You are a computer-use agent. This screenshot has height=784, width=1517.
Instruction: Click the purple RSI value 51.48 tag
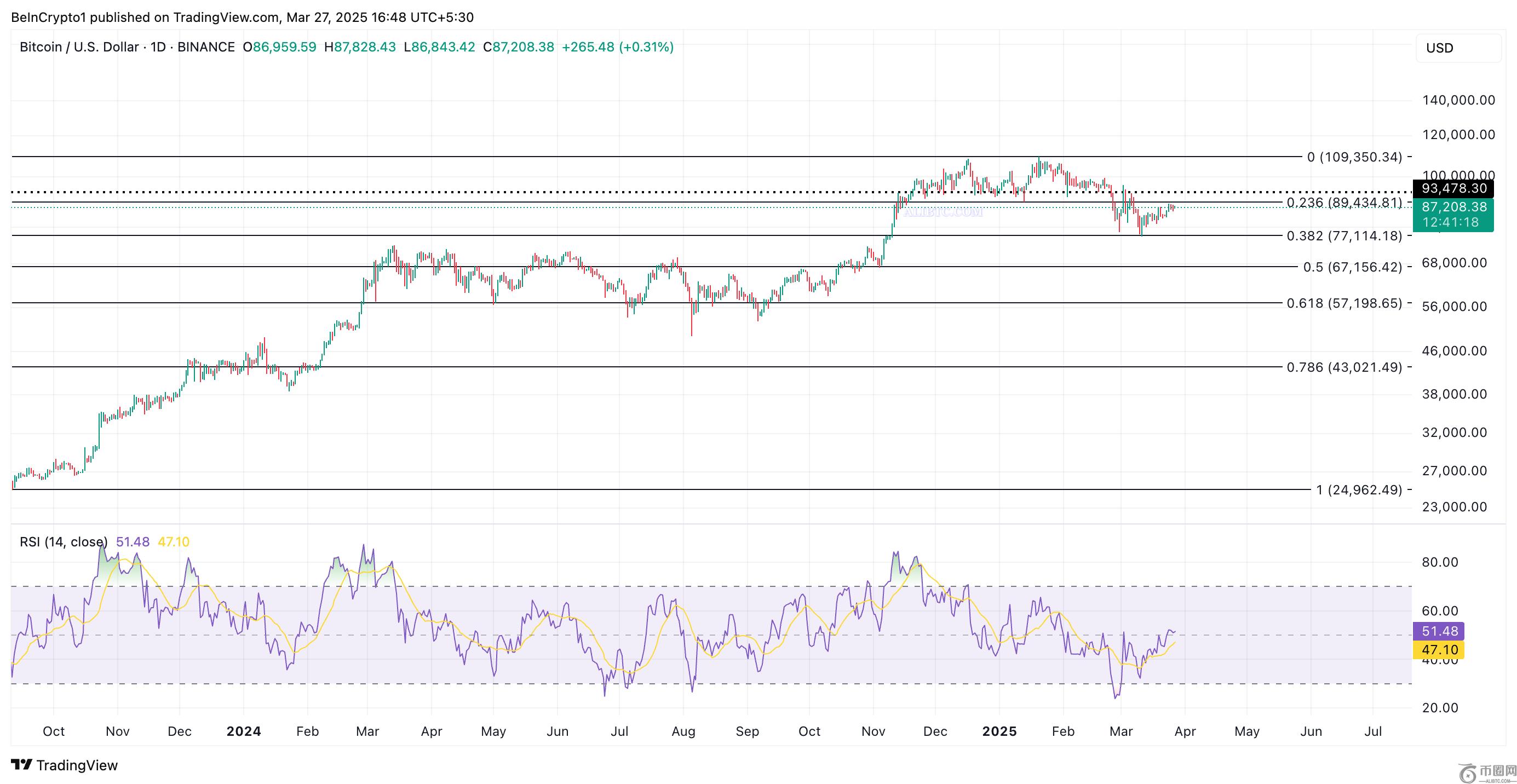coord(1439,632)
